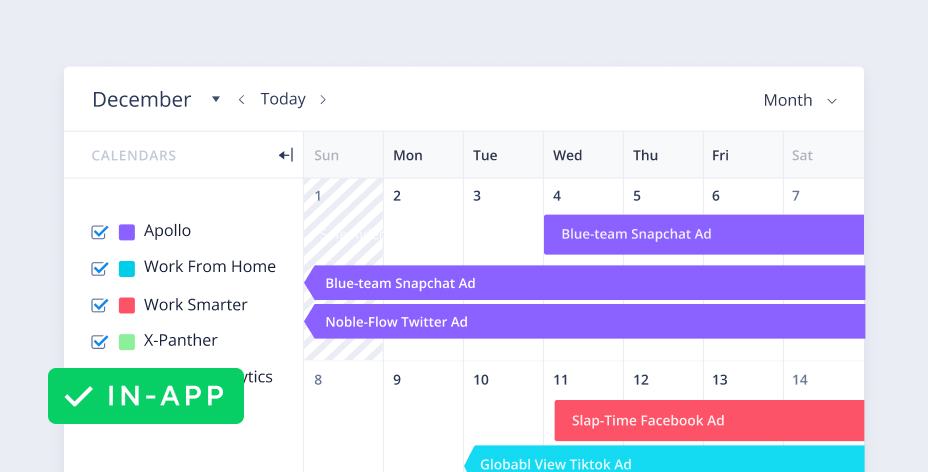
Task: Jump to Today
Action: (x=283, y=99)
